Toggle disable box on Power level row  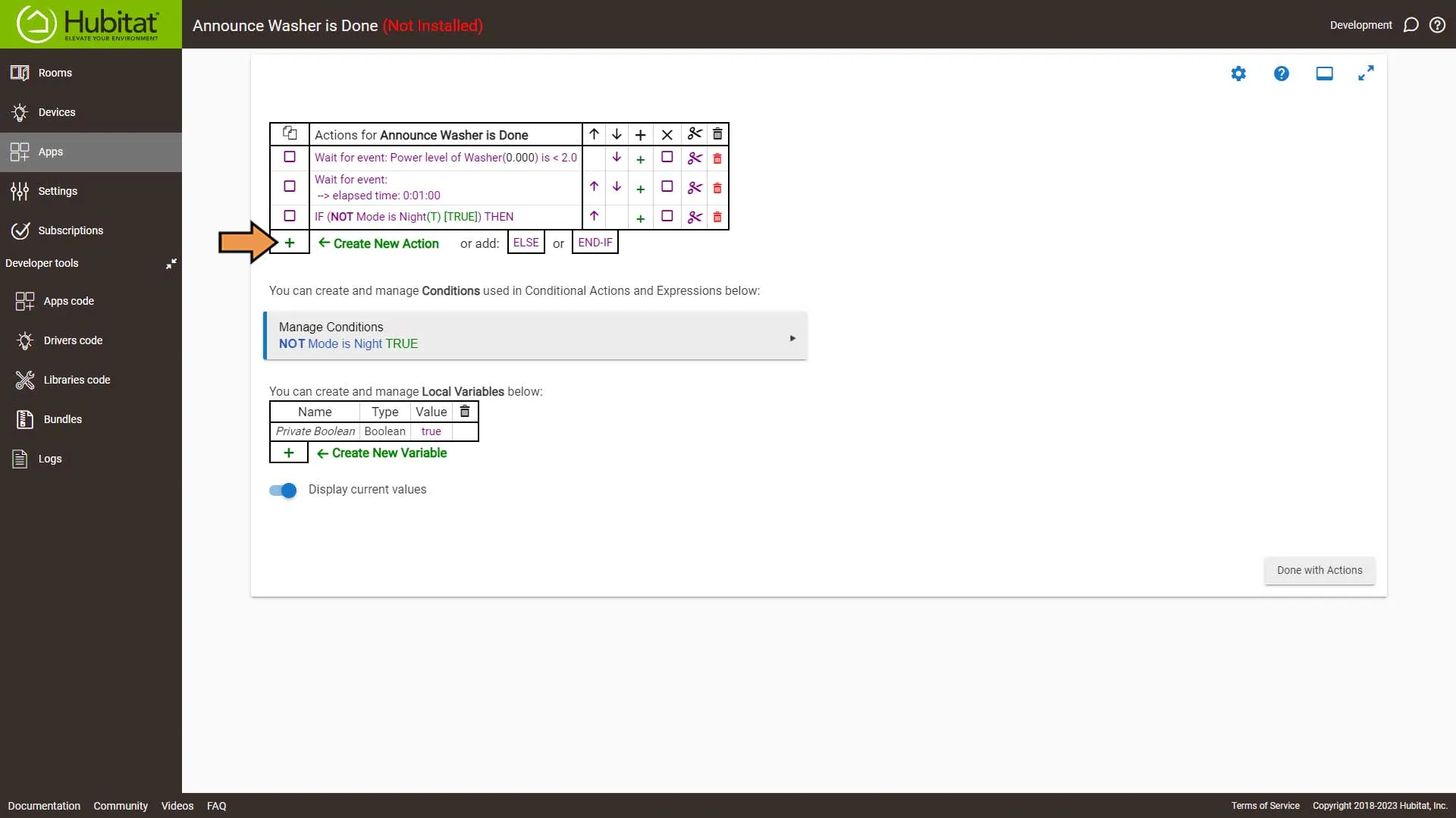[667, 157]
